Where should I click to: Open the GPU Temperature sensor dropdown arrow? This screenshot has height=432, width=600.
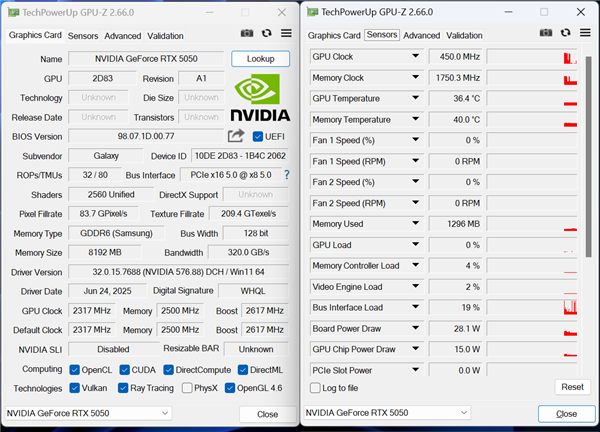[415, 99]
